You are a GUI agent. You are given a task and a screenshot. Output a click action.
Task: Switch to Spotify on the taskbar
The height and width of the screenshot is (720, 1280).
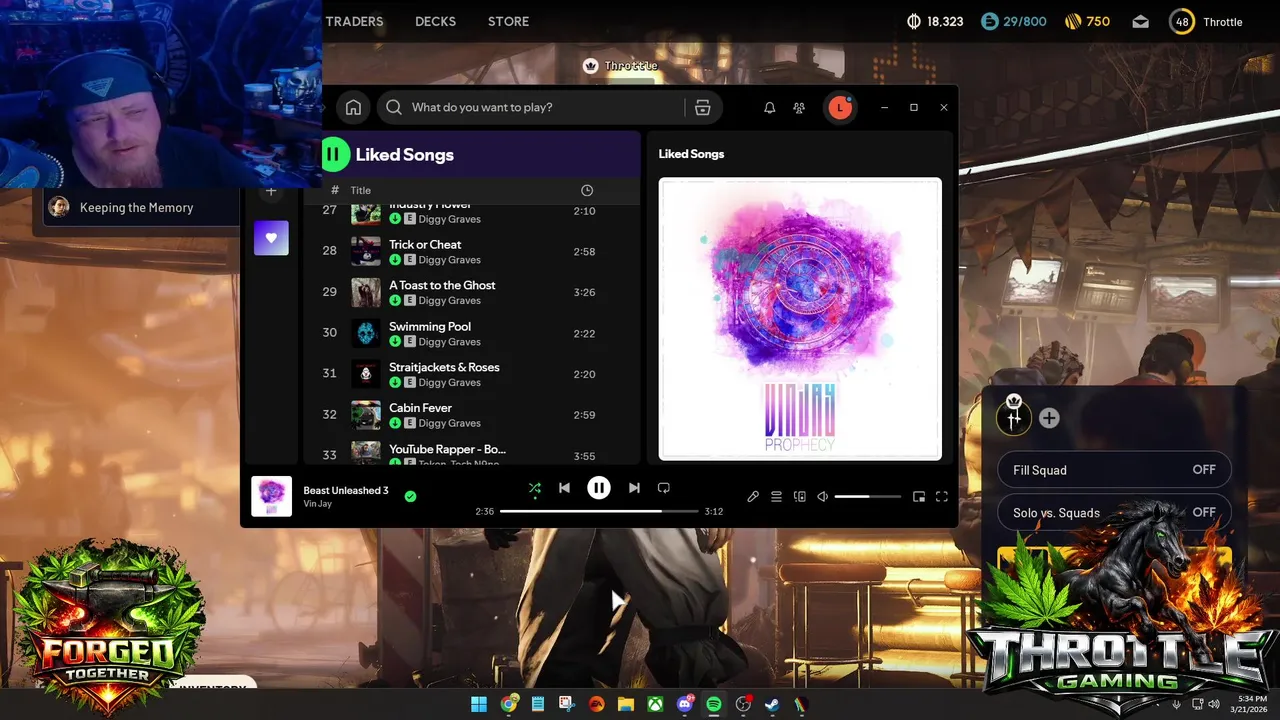pos(714,704)
